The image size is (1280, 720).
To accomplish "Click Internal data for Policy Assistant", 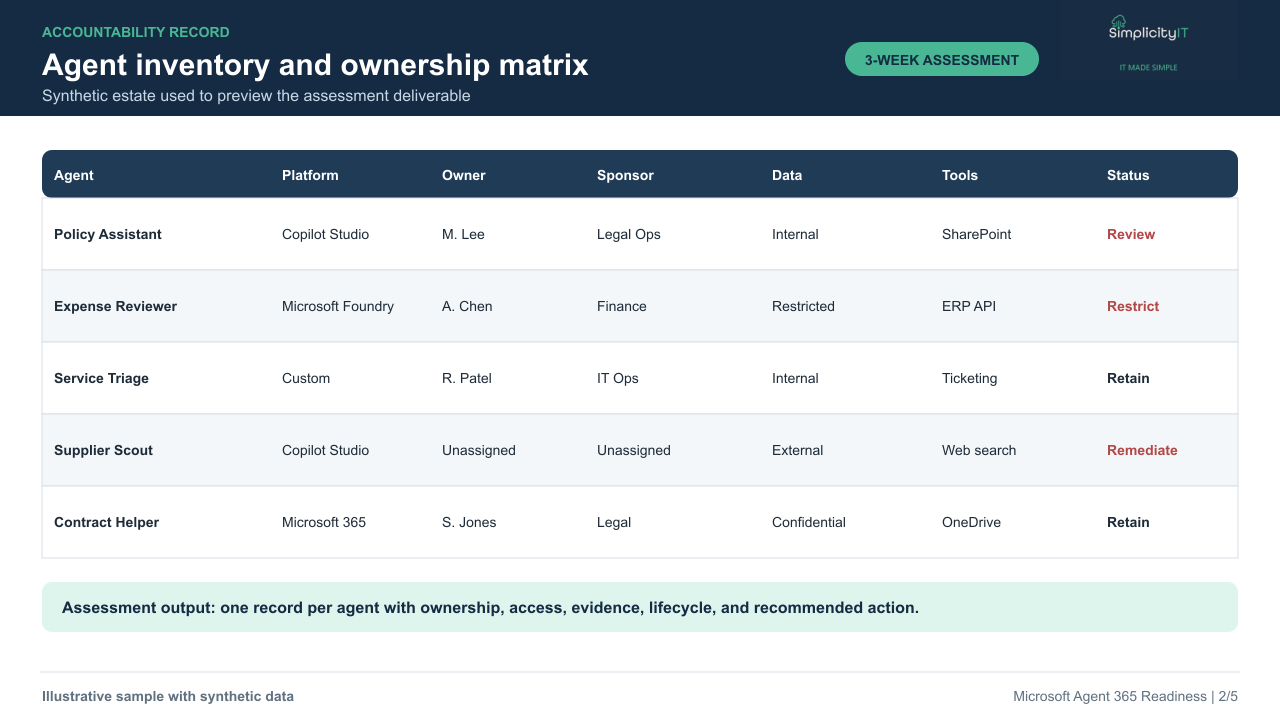I will click(795, 234).
